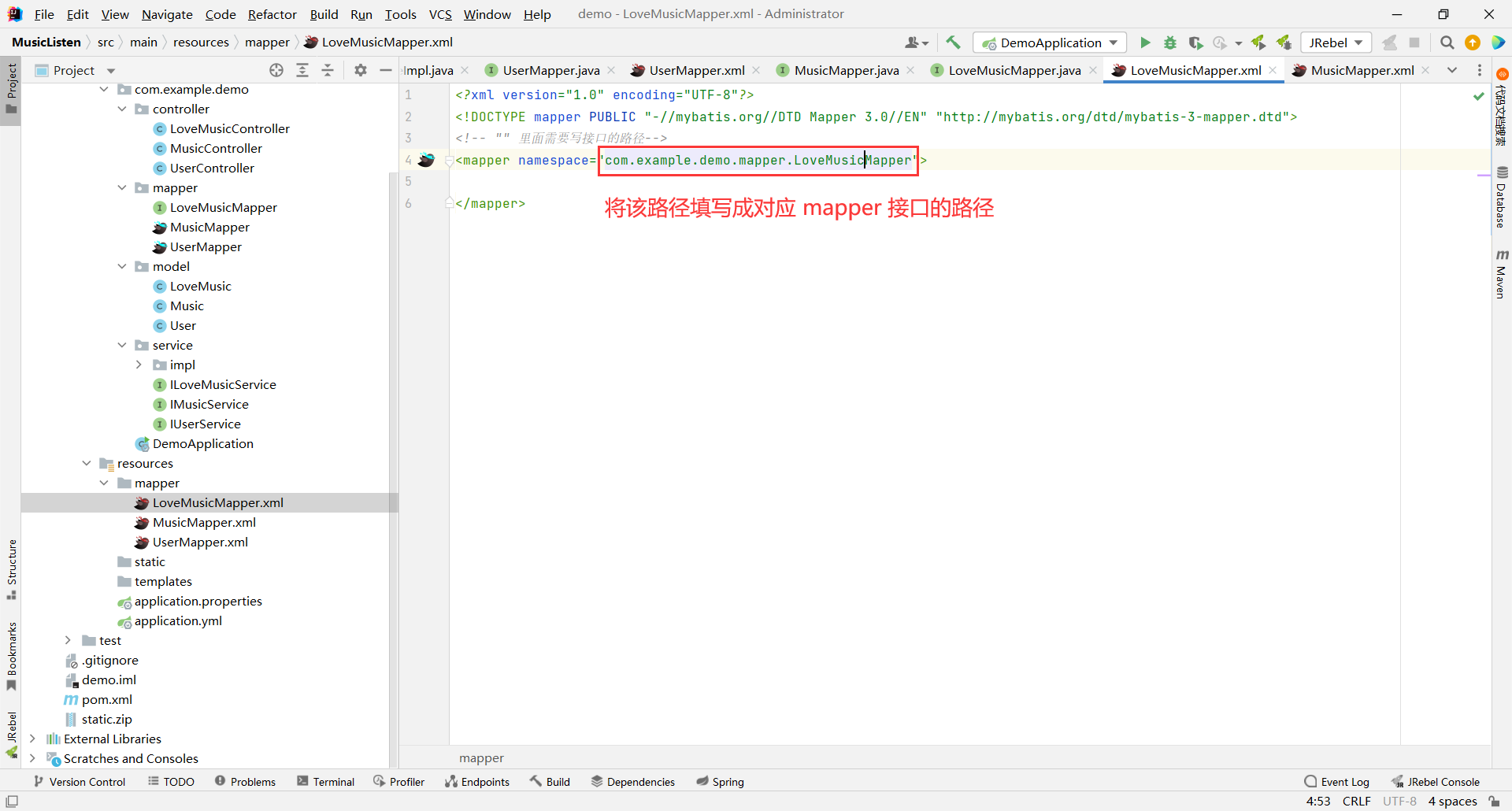Expand External Libraries node
Image resolution: width=1512 pixels, height=811 pixels.
tap(33, 739)
